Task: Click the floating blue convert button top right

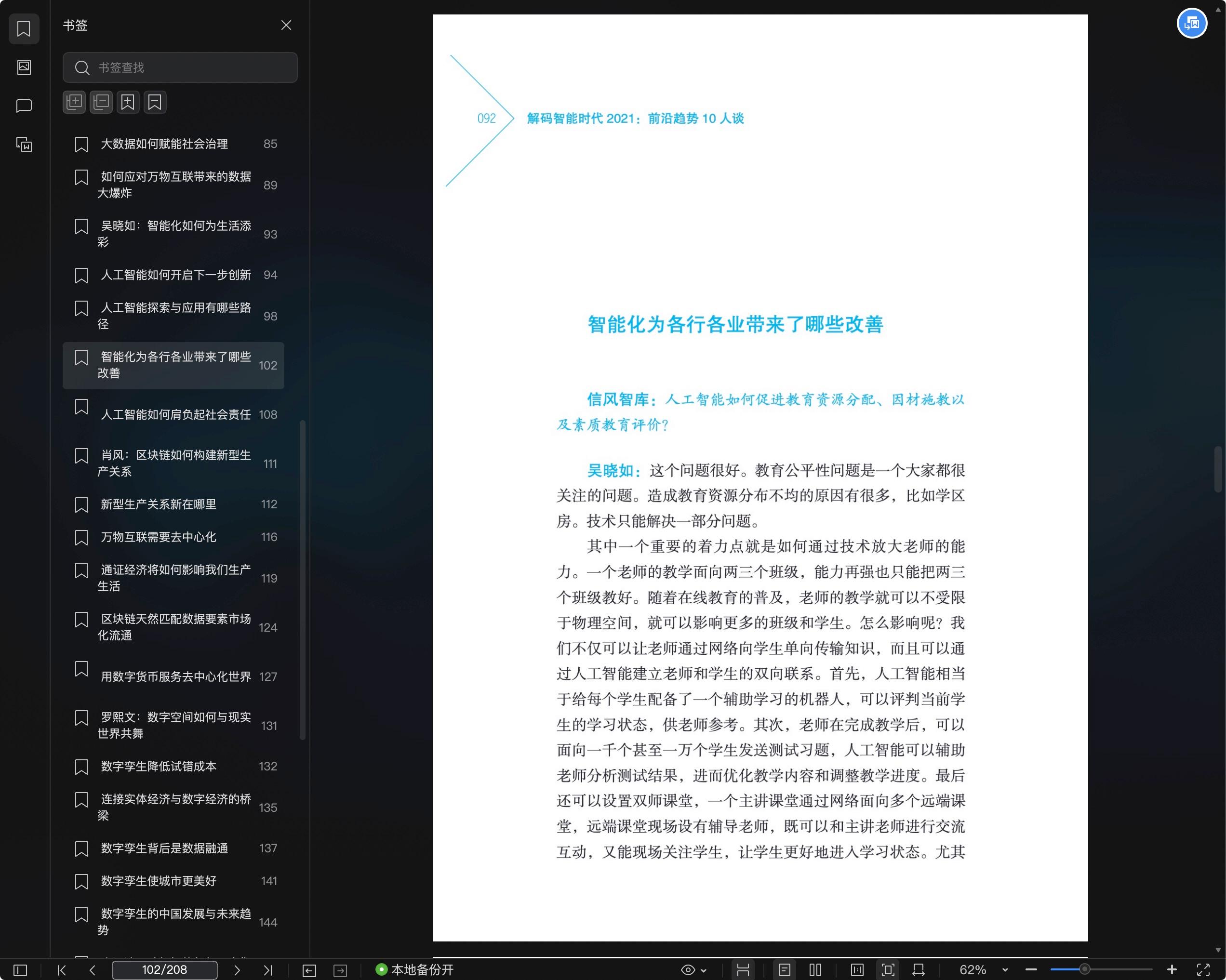Action: [x=1191, y=24]
